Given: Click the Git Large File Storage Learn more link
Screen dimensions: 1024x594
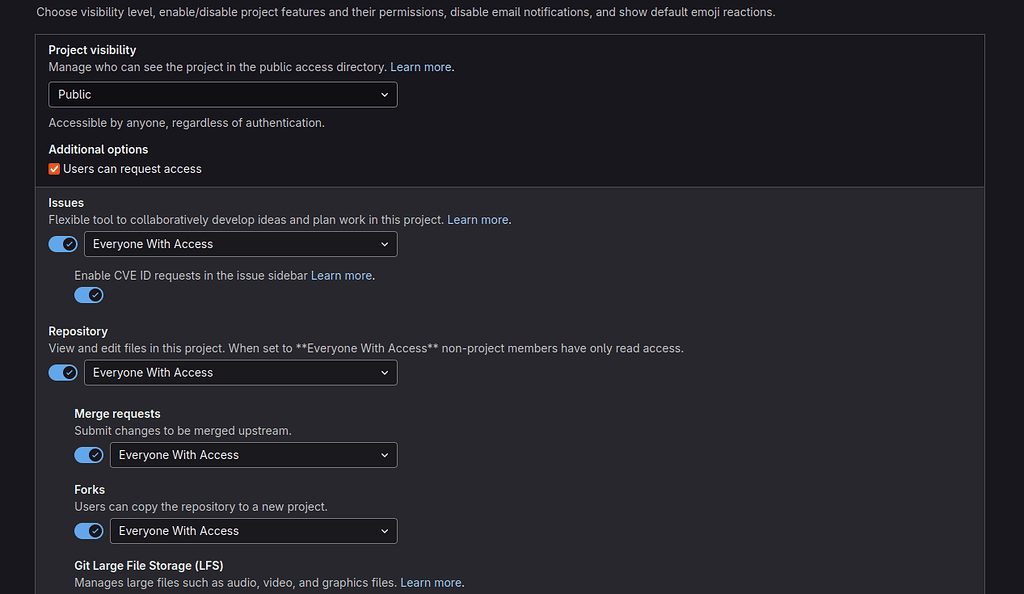Looking at the screenshot, I should pyautogui.click(x=431, y=582).
